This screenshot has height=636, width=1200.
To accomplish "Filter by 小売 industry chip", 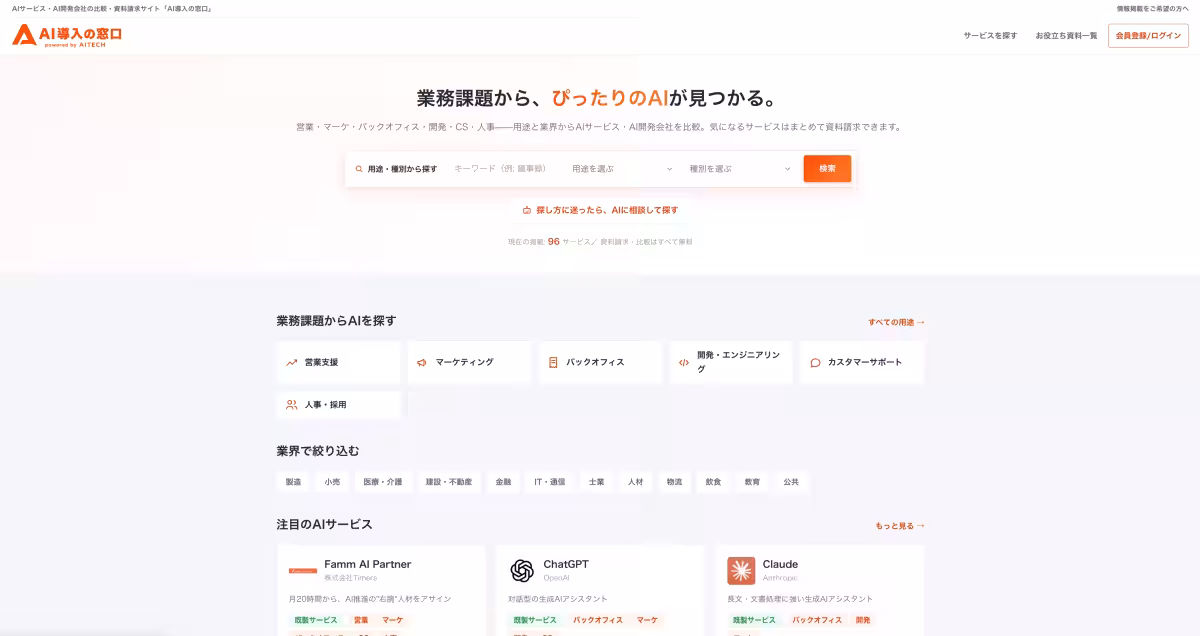I will (332, 482).
